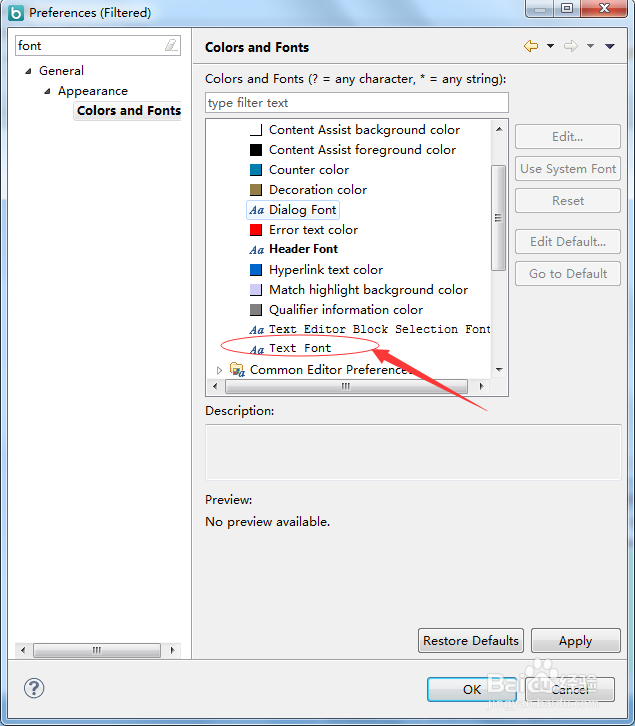Screen dimensions: 635x726
Task: Open the back history dropdown arrow
Action: 550,46
